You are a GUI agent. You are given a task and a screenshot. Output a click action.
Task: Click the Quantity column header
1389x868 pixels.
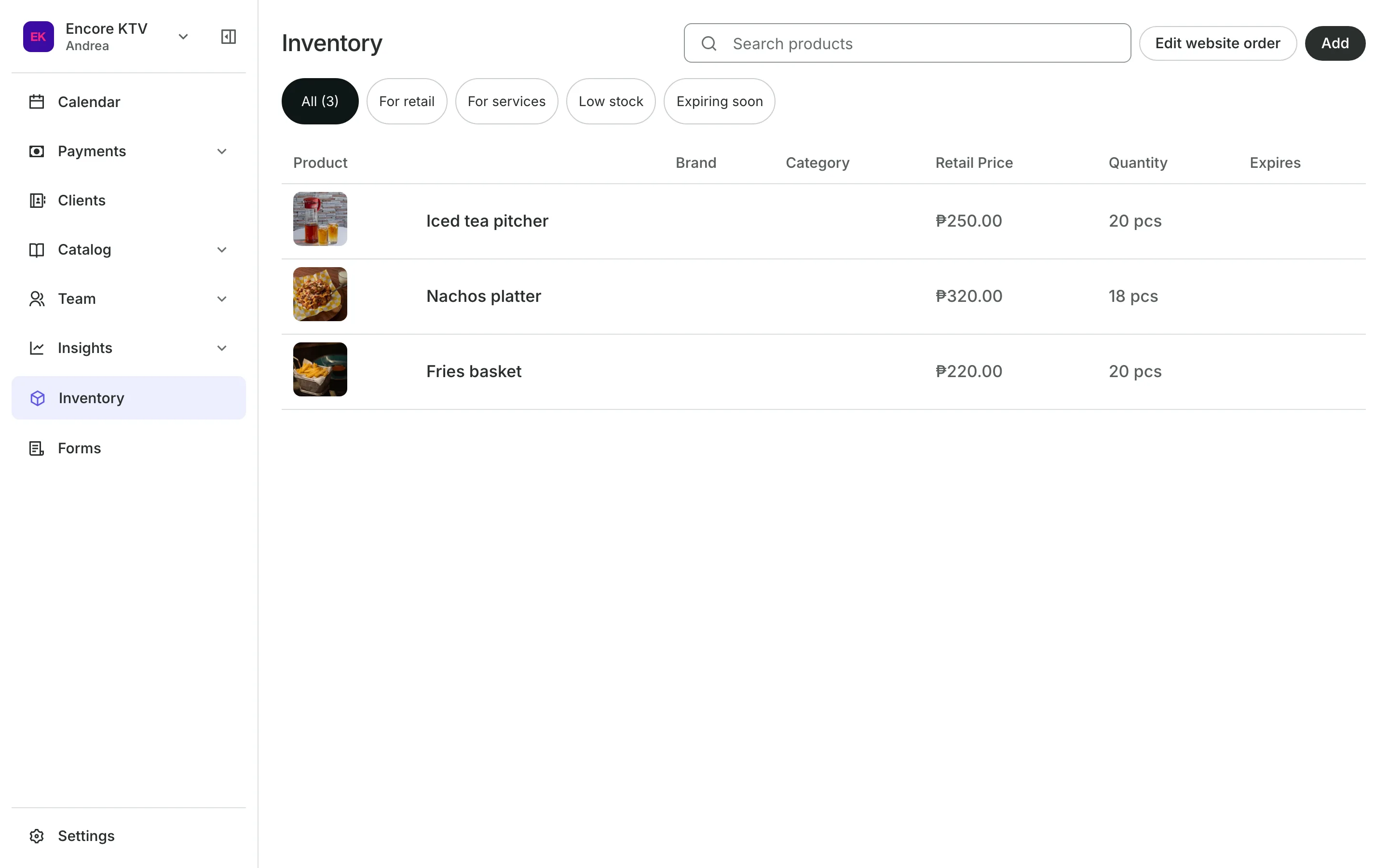point(1138,163)
